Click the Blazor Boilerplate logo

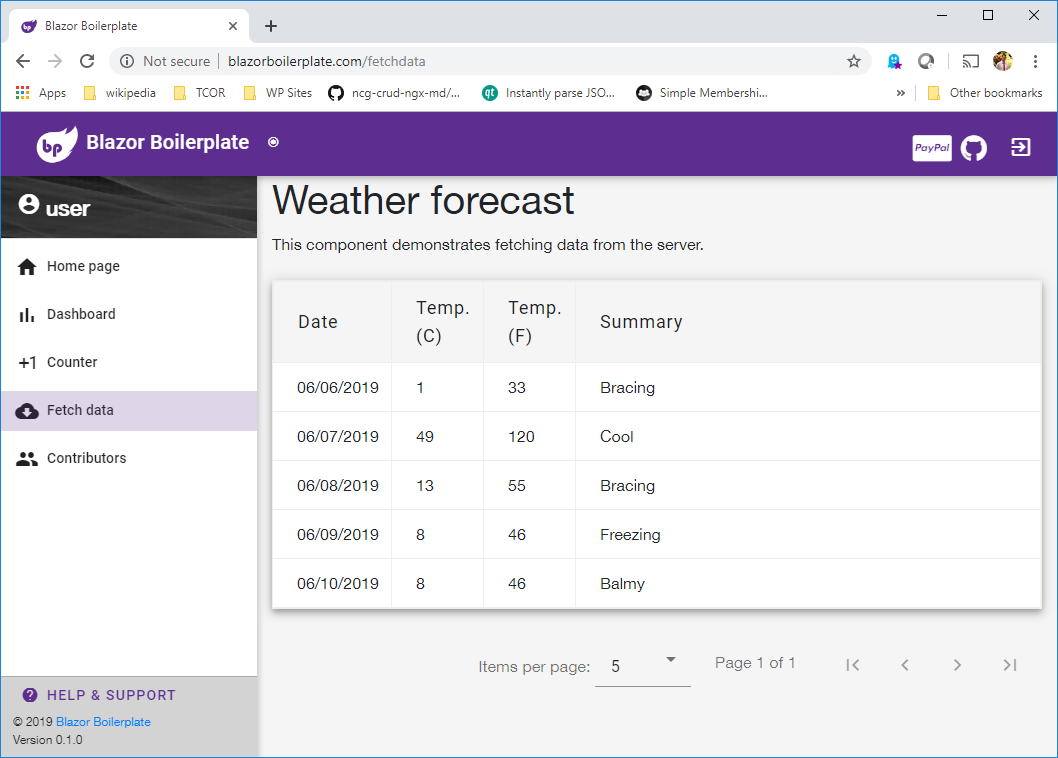point(56,143)
